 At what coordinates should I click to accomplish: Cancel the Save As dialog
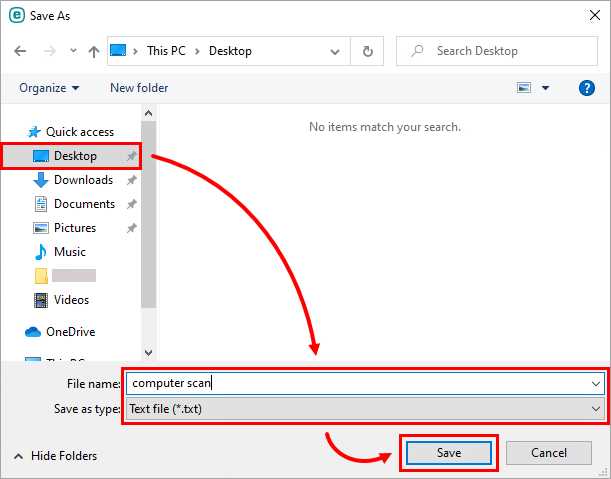click(549, 453)
